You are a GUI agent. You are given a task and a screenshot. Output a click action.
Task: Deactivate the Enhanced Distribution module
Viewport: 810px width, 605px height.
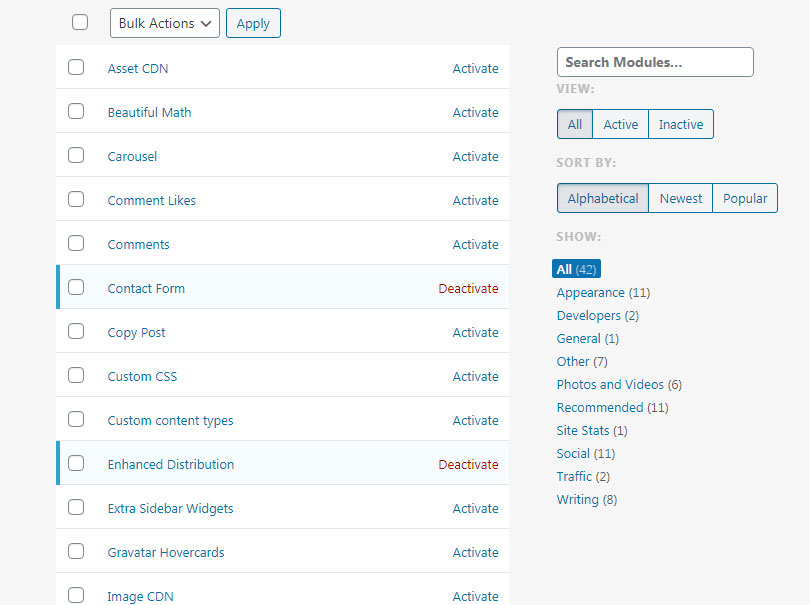click(x=469, y=464)
